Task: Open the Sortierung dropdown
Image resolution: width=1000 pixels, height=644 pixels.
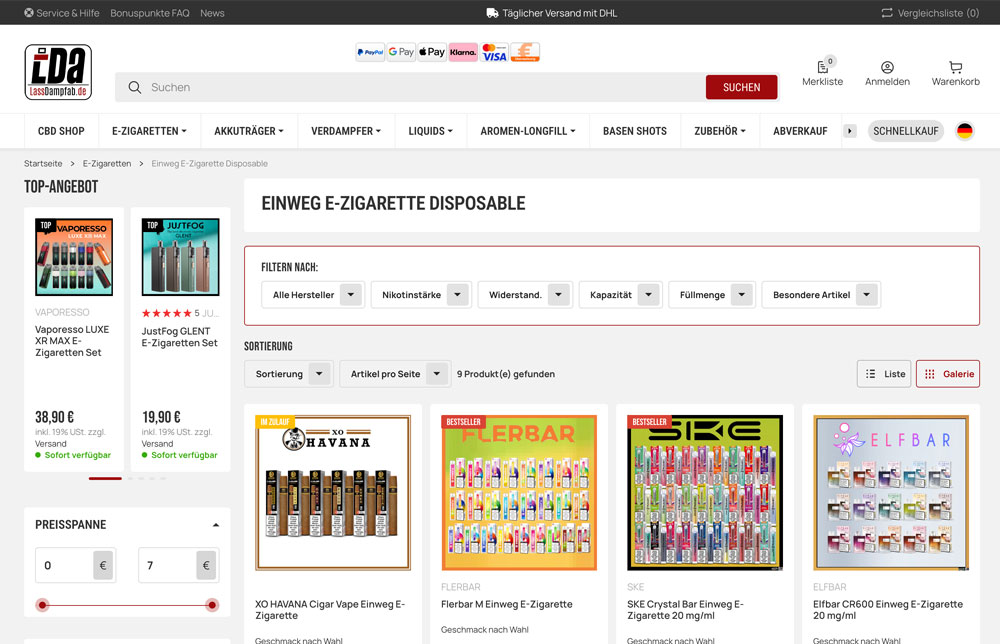Action: click(288, 374)
